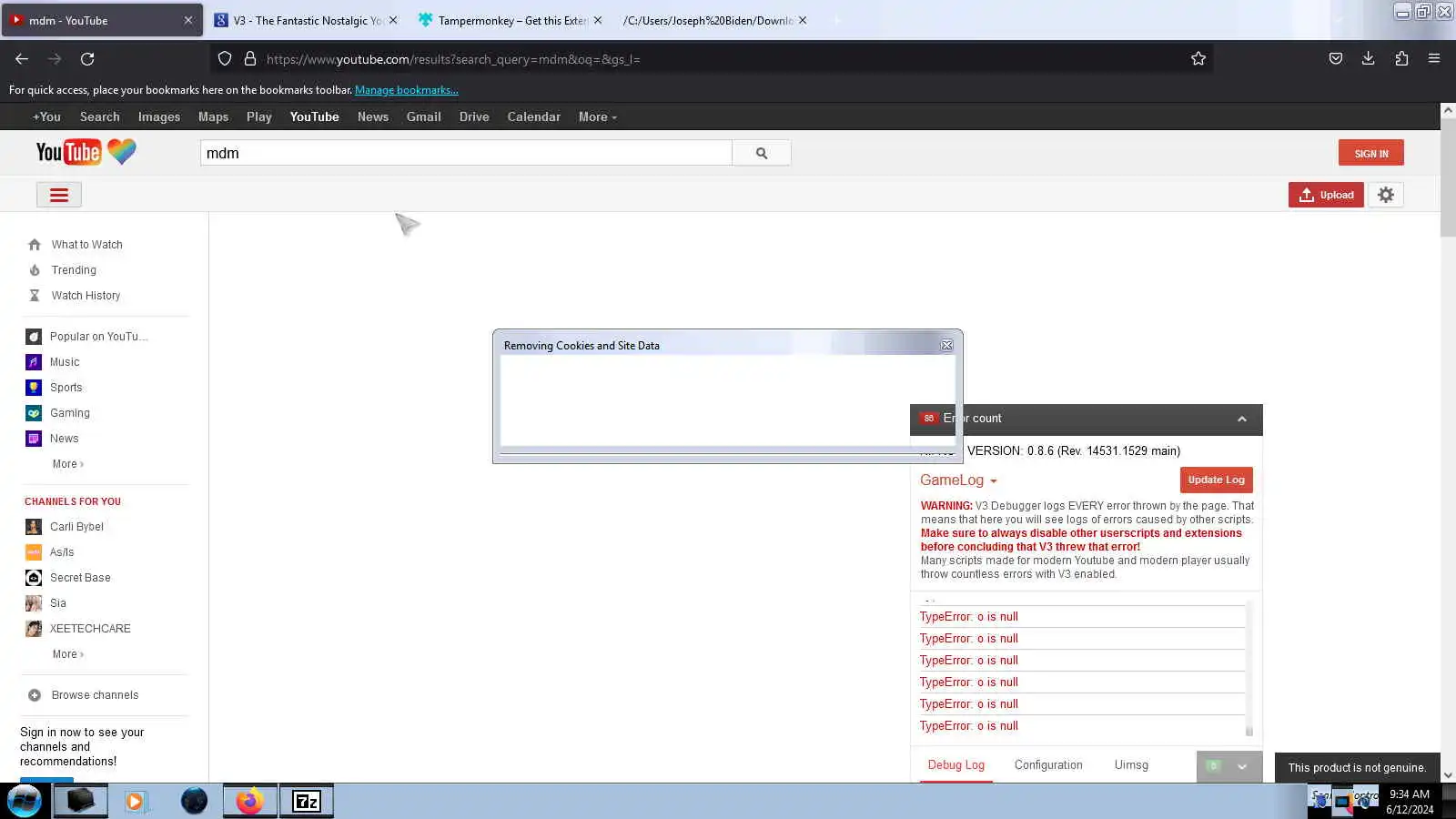Open Maps from the Google bar

pyautogui.click(x=213, y=116)
